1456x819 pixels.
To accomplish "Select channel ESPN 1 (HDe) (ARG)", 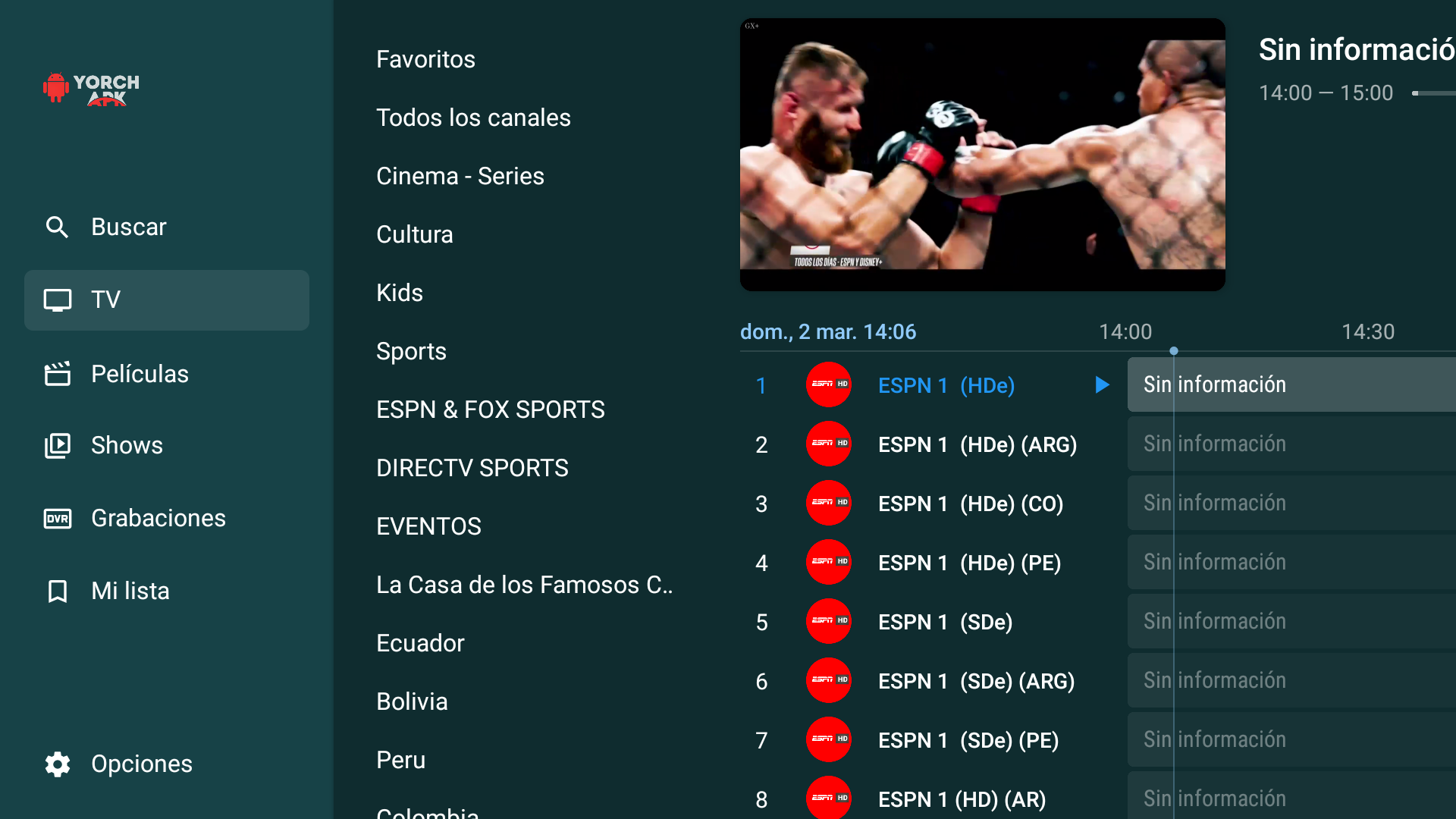I will click(977, 444).
